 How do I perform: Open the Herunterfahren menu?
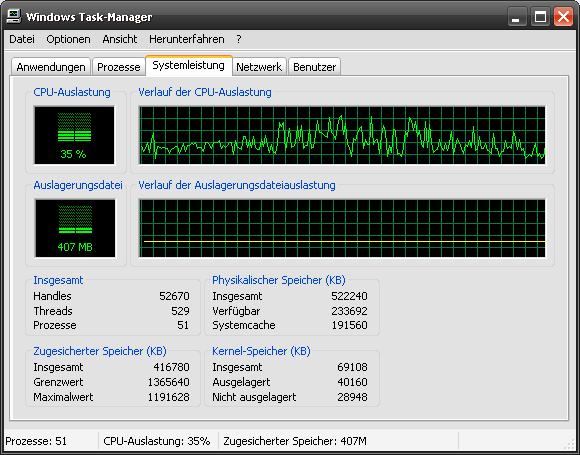(x=187, y=39)
